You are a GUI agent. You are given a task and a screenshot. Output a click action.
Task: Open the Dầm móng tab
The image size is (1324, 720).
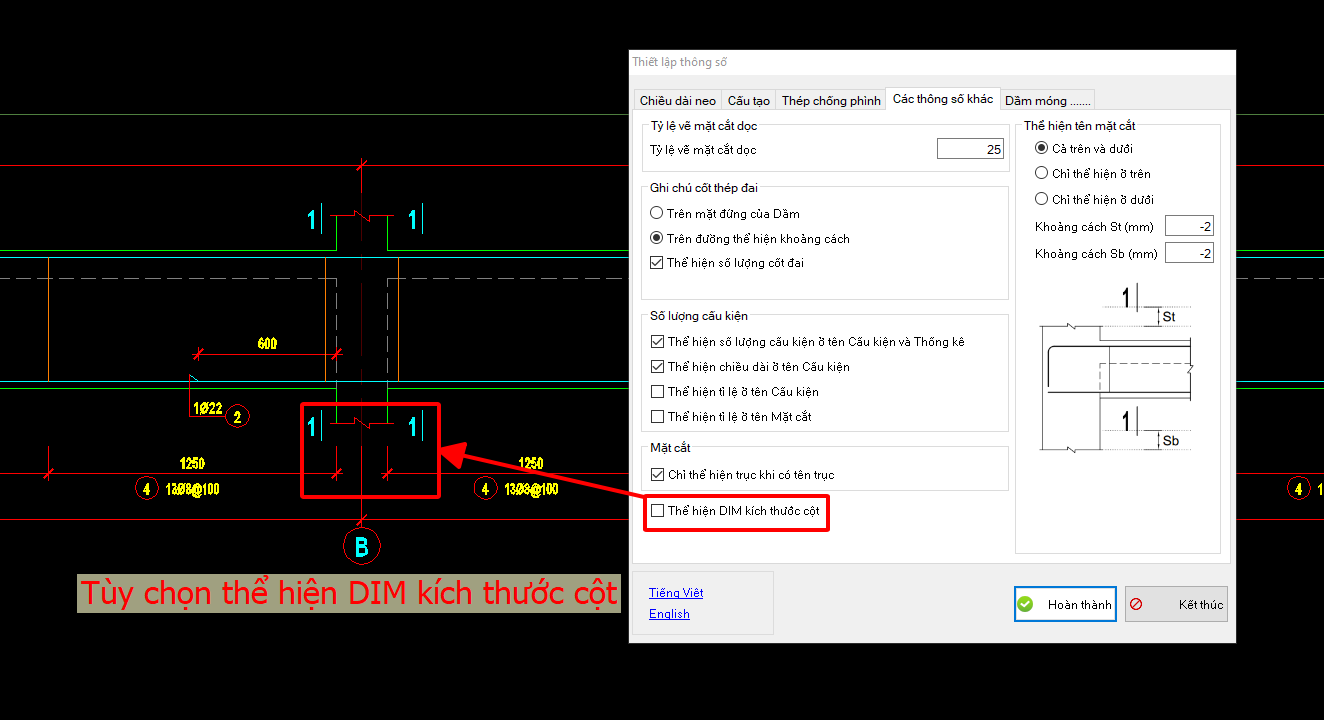pos(1048,100)
